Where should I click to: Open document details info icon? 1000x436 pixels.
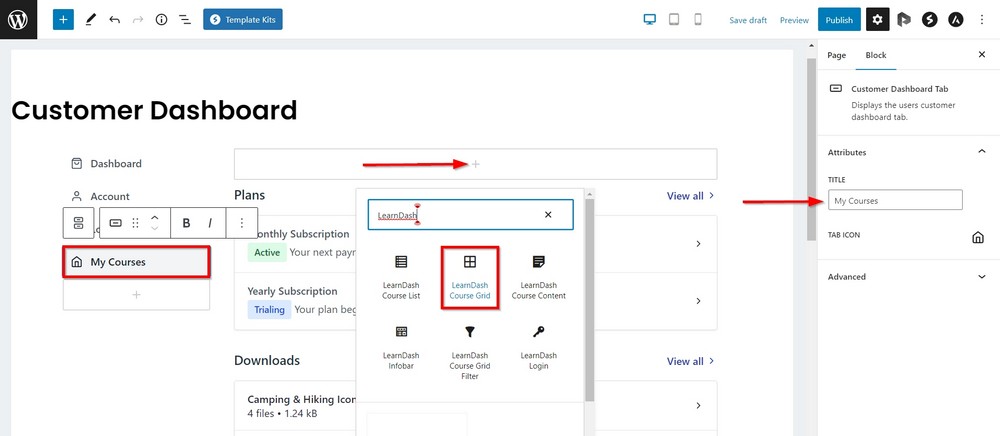(x=161, y=20)
